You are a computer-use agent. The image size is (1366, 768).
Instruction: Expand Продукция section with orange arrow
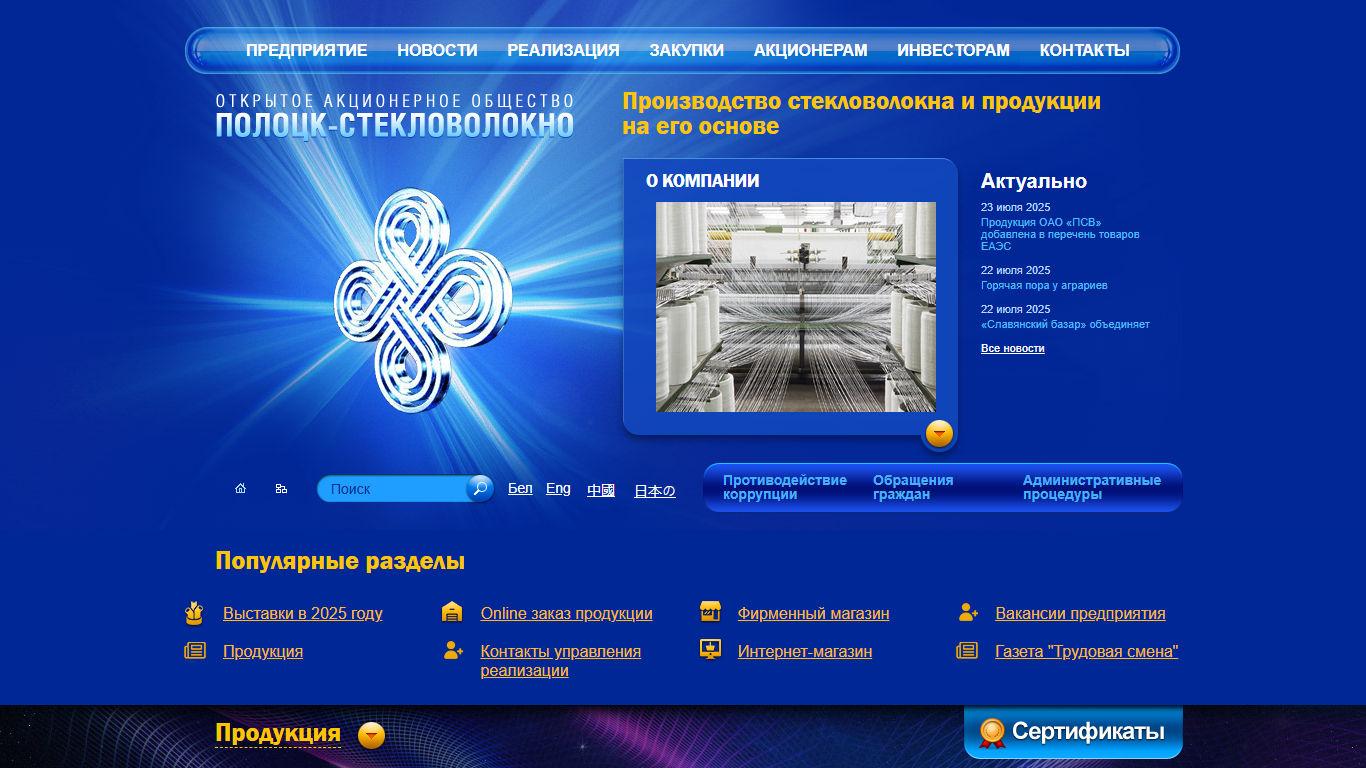[371, 736]
